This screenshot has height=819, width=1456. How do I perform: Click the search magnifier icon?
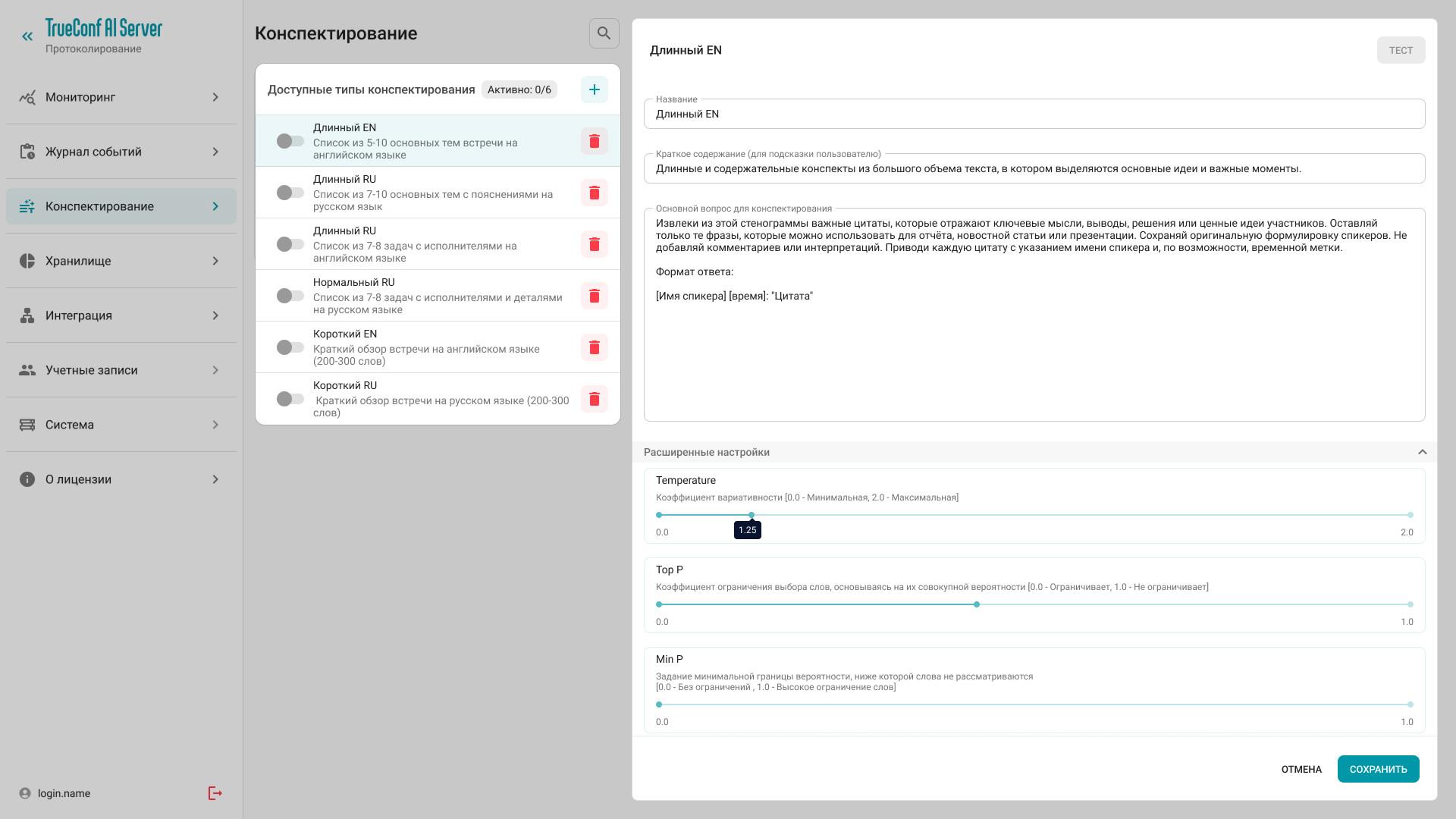pos(604,33)
